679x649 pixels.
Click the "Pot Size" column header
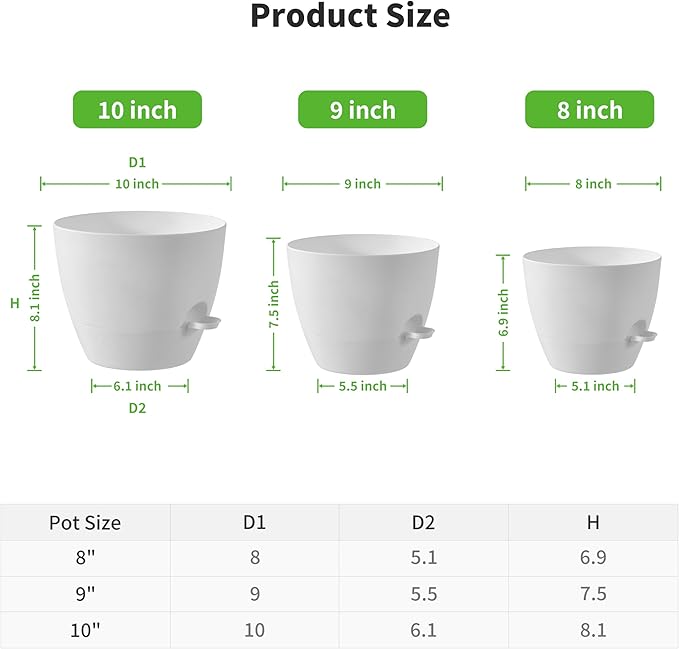tap(85, 522)
